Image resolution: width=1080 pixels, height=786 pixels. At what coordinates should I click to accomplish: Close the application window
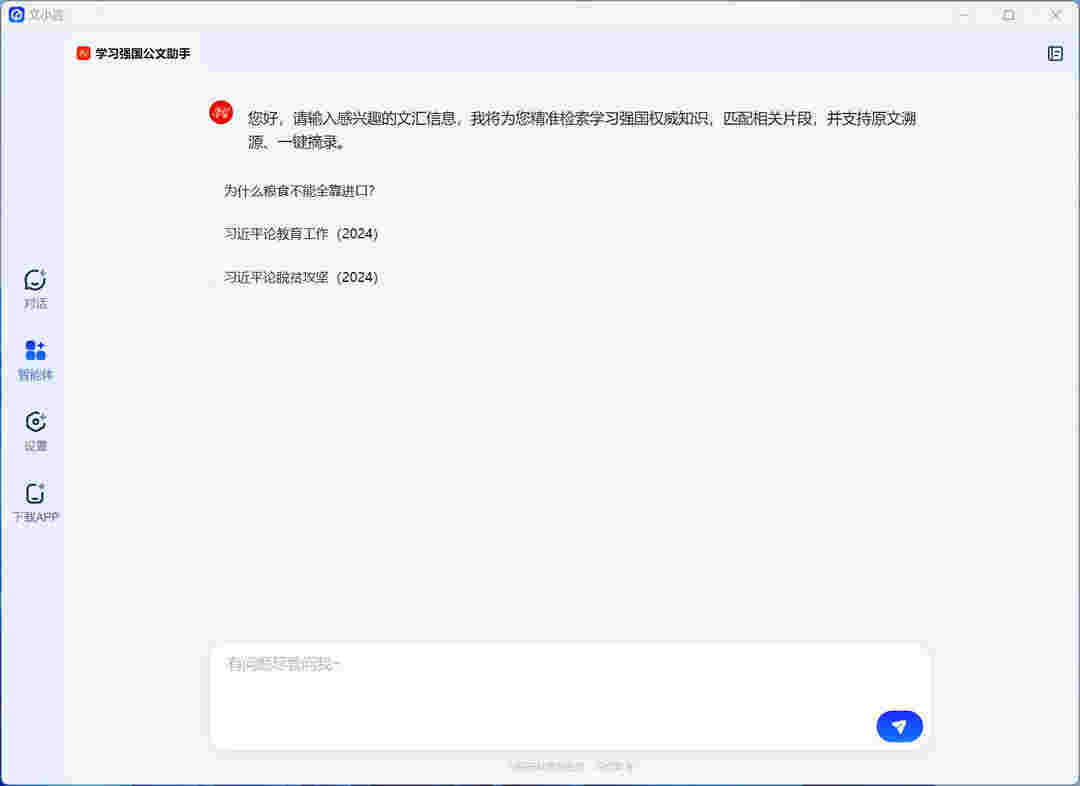tap(1055, 14)
